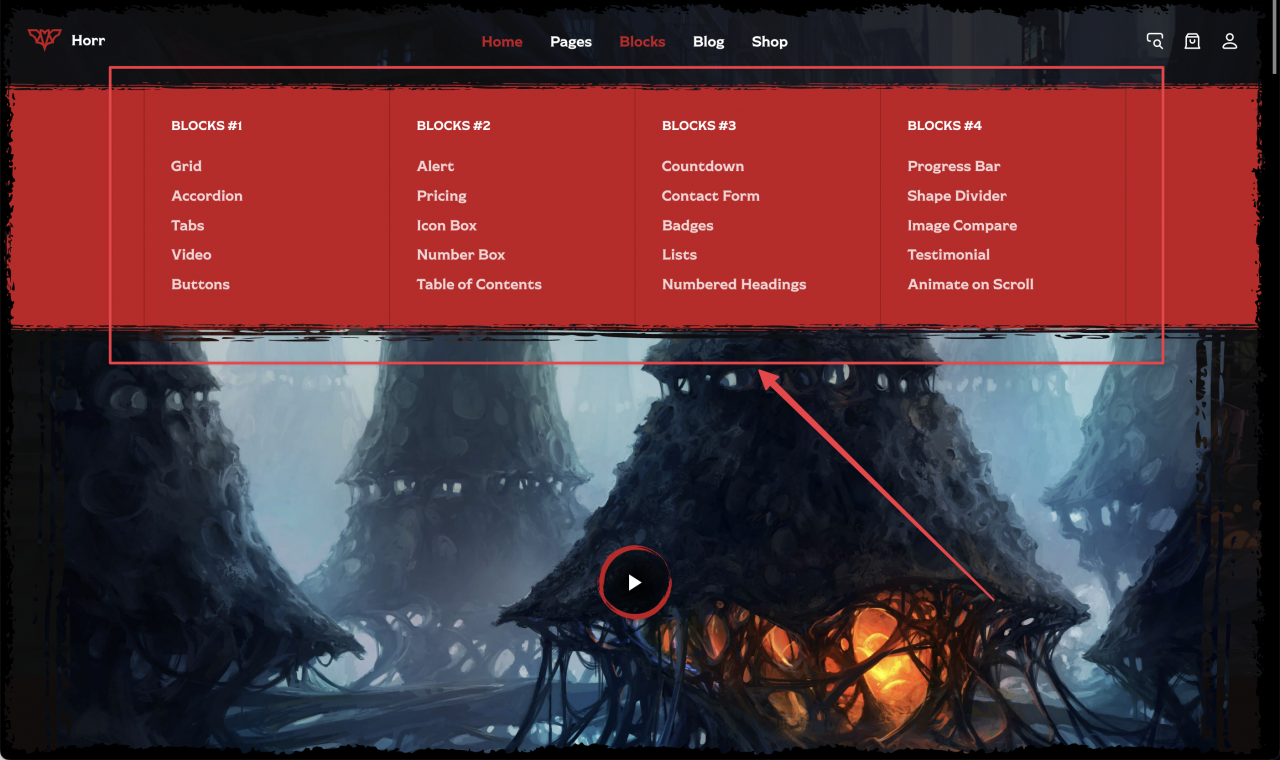Open the Buttons block link
1280x760 pixels.
200,284
